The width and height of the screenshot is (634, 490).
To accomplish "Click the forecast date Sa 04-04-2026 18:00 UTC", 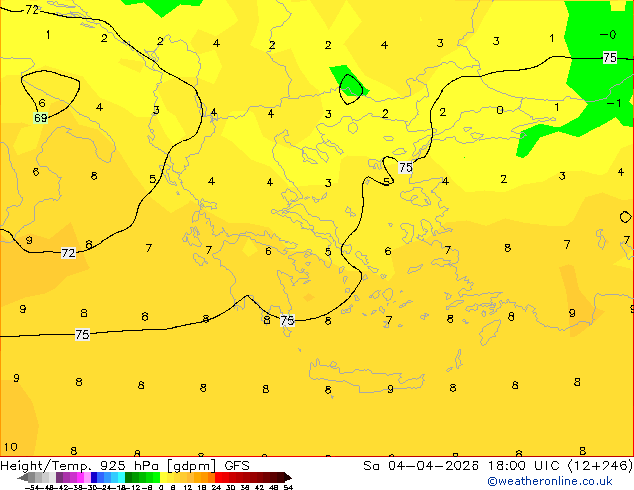I will (x=497, y=466).
